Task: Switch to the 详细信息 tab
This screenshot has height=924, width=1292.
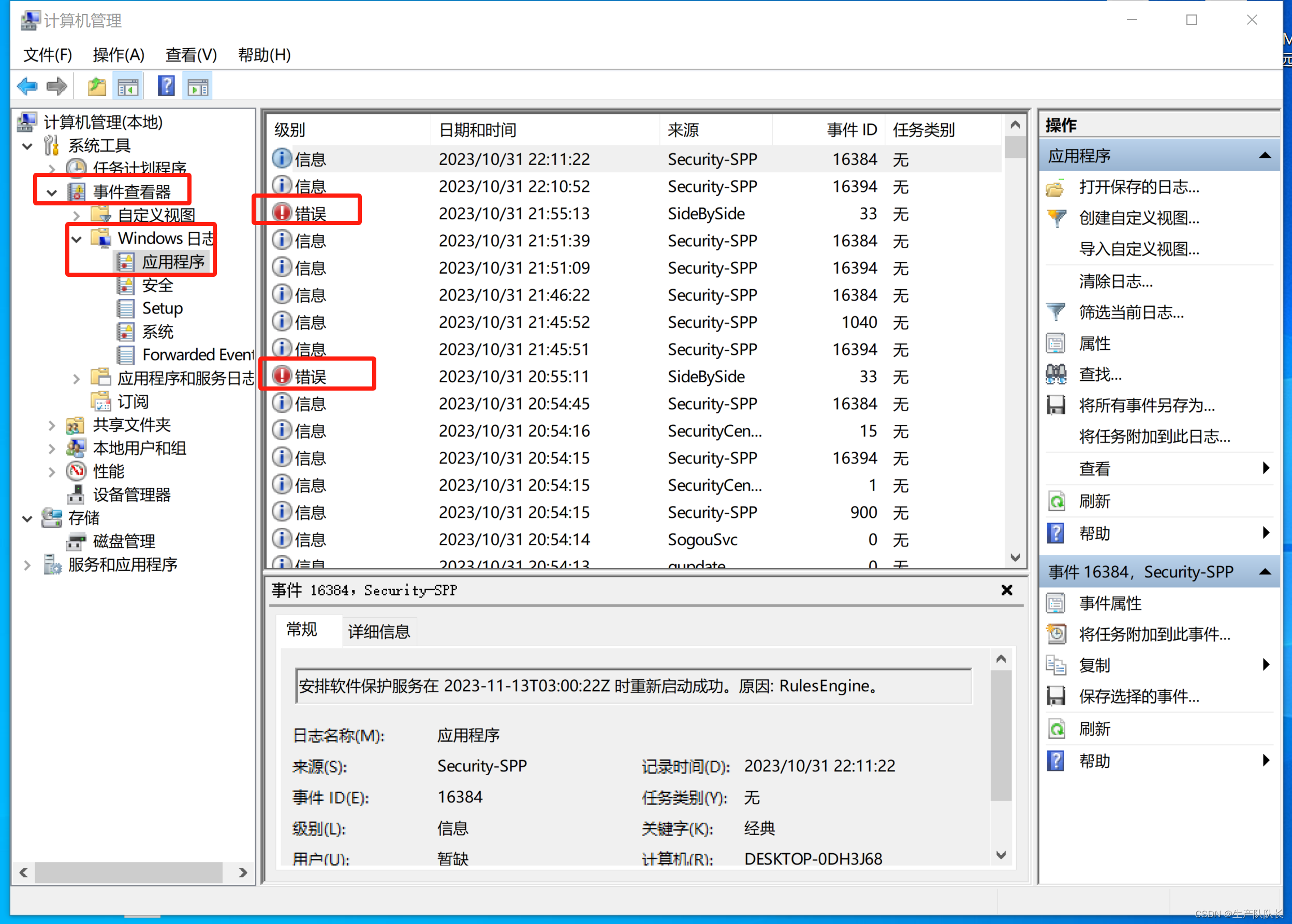Action: [379, 631]
